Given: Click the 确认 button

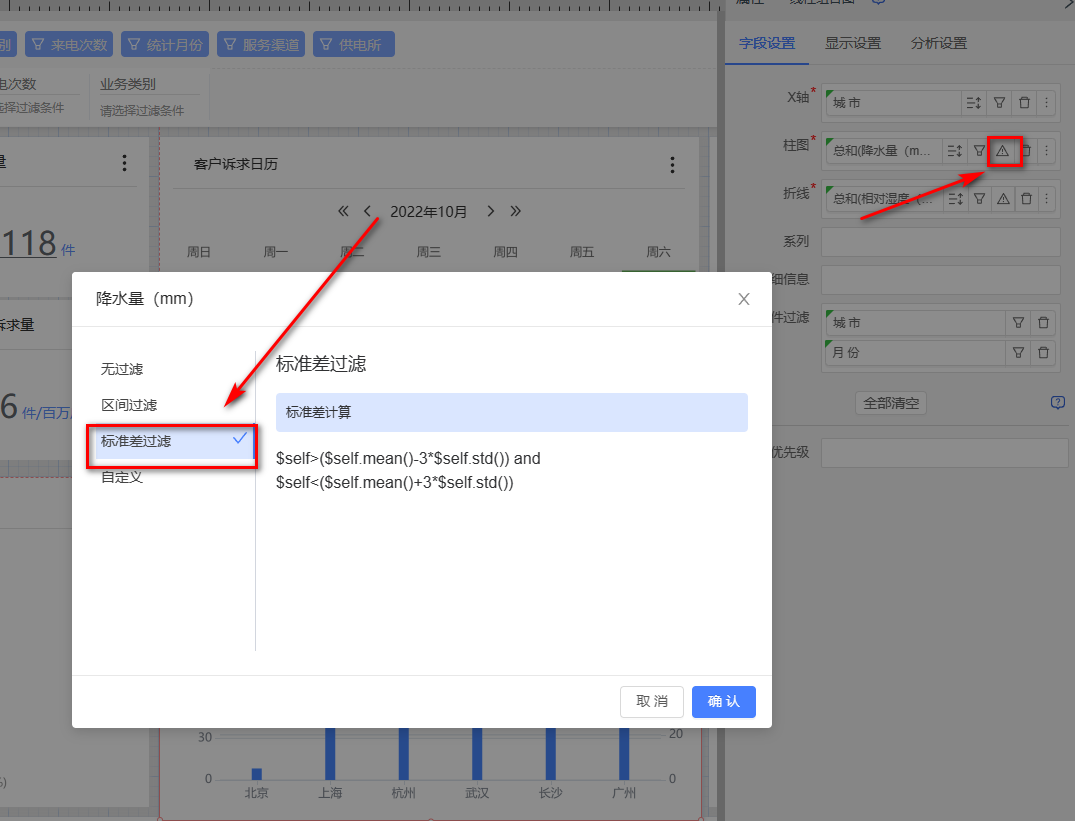Looking at the screenshot, I should 723,702.
